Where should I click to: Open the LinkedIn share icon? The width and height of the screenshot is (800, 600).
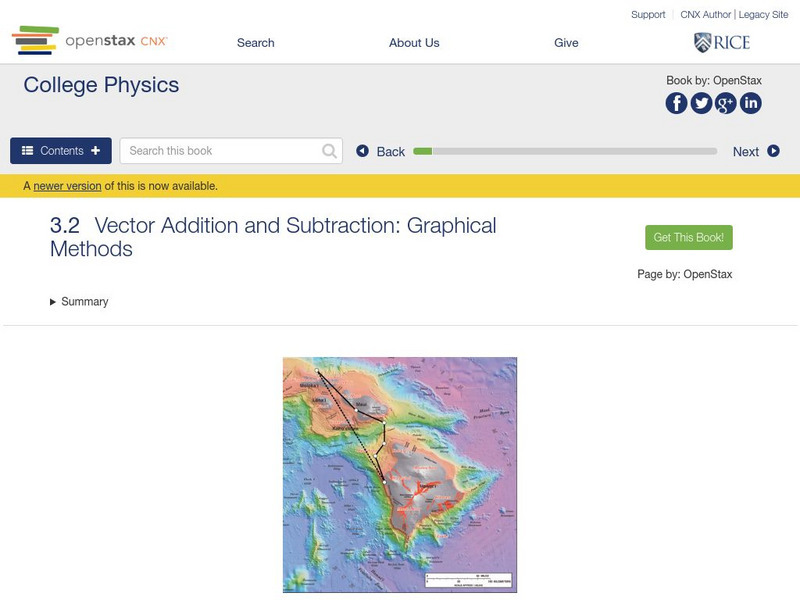click(750, 103)
